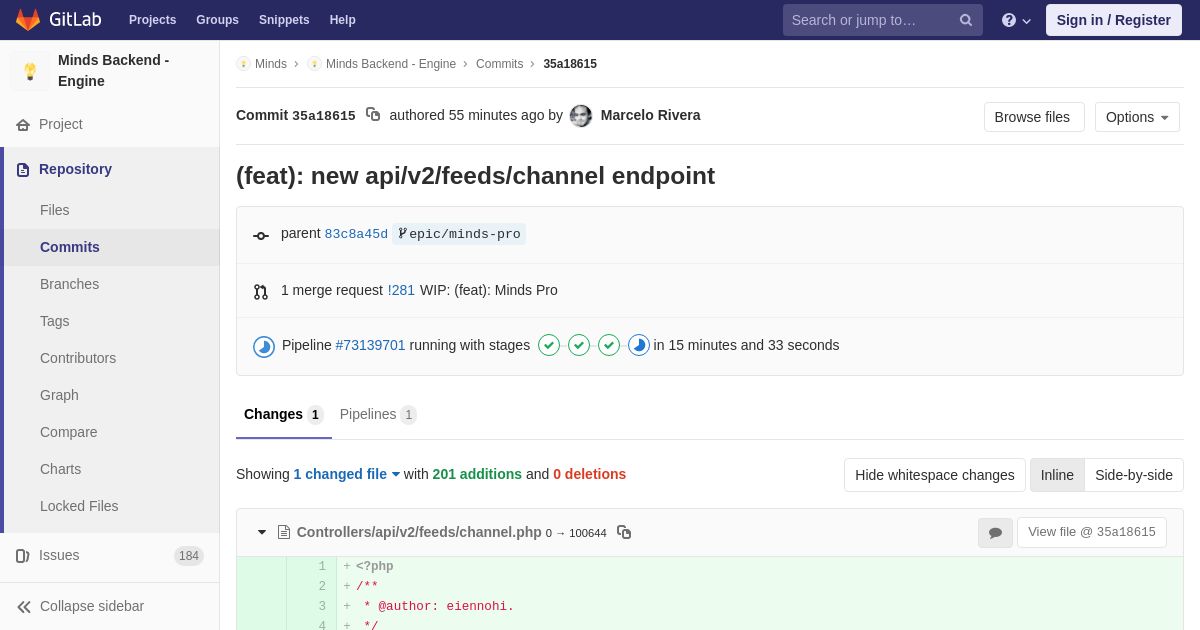Image resolution: width=1200 pixels, height=630 pixels.
Task: Click Minds Backend - Engine breadcrumb
Action: 391,64
